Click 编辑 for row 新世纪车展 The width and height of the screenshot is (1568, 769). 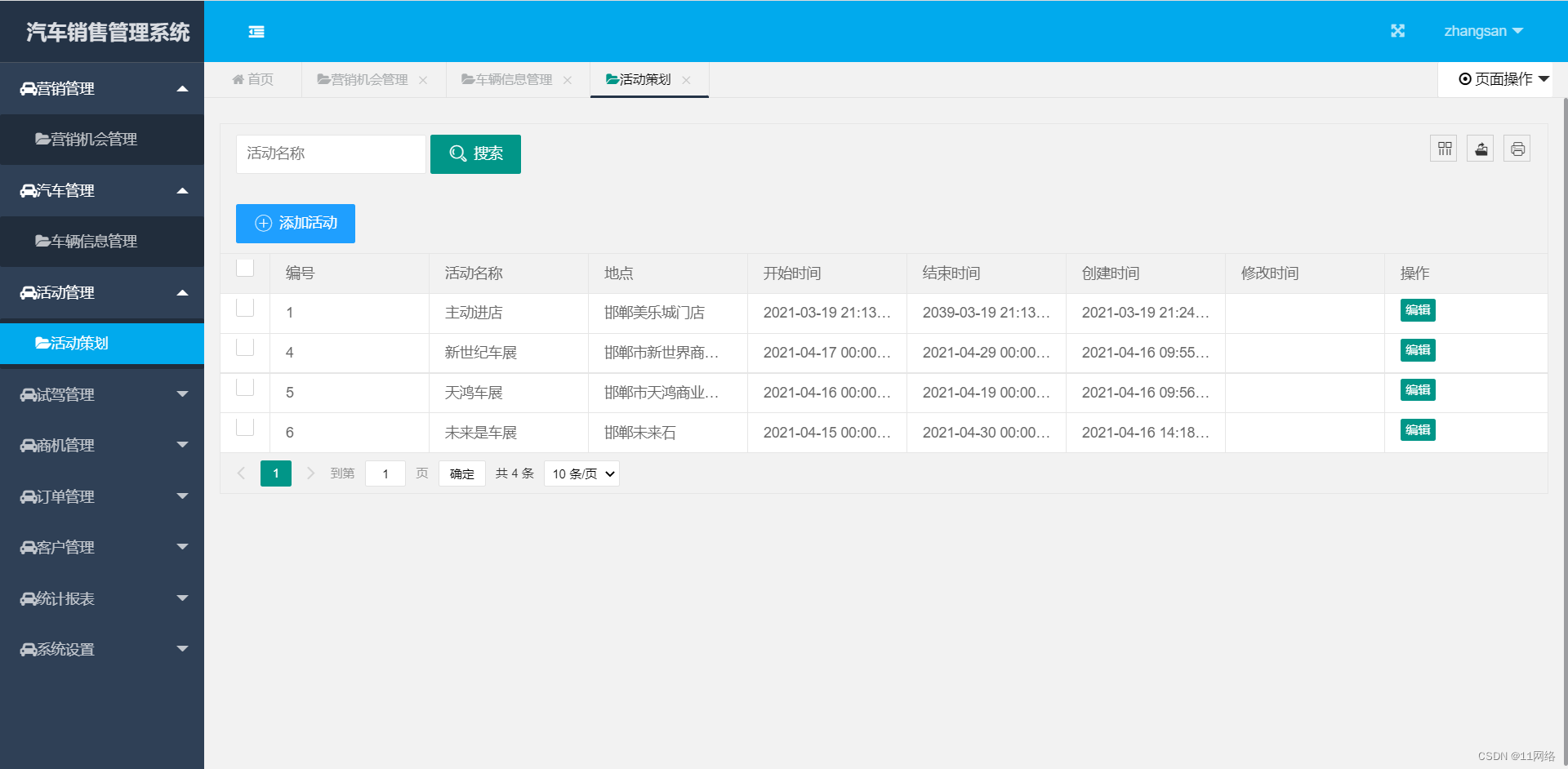click(x=1418, y=350)
